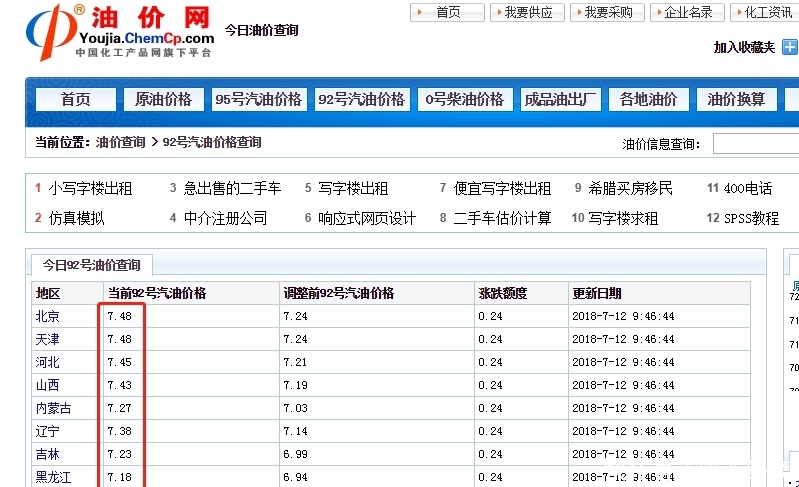Open the 400电话 ad link
The height and width of the screenshot is (487, 799).
[748, 188]
